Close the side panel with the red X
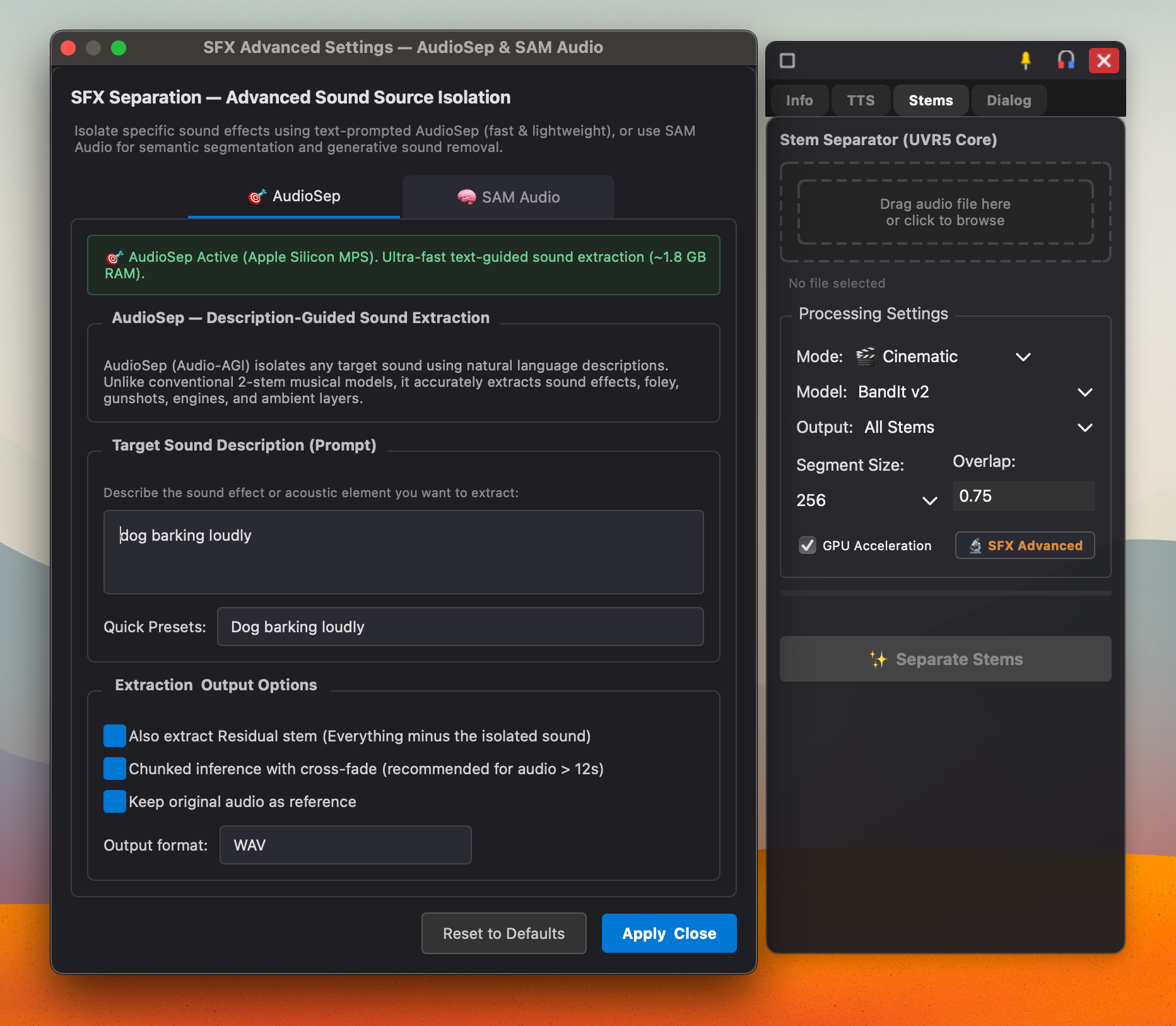Viewport: 1176px width, 1026px height. click(1104, 61)
